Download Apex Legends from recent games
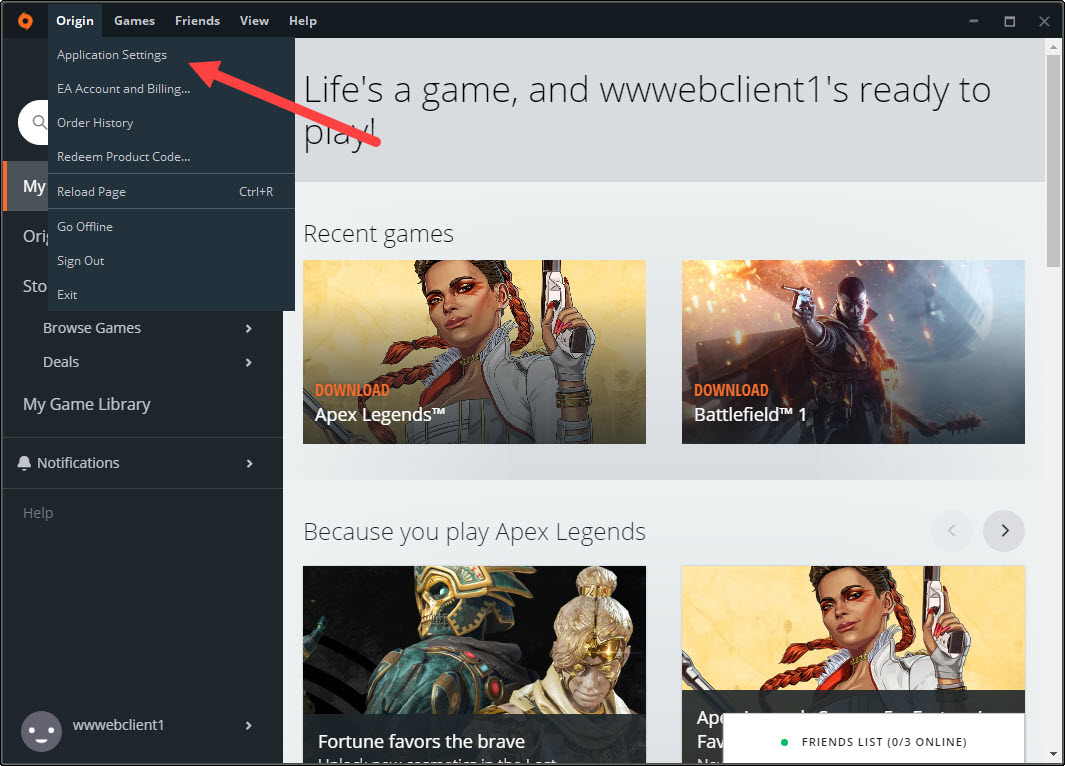The image size is (1065, 766). point(474,352)
